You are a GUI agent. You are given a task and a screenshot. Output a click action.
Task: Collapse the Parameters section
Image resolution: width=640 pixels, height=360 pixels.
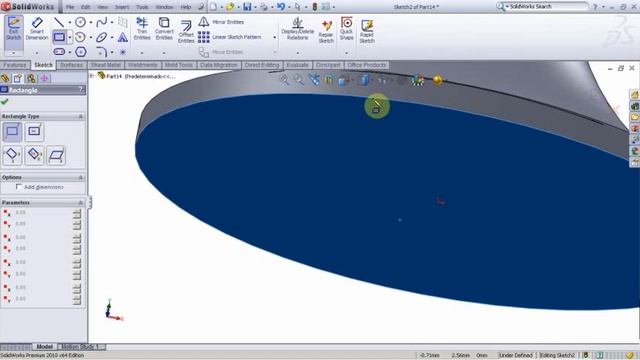pos(80,202)
